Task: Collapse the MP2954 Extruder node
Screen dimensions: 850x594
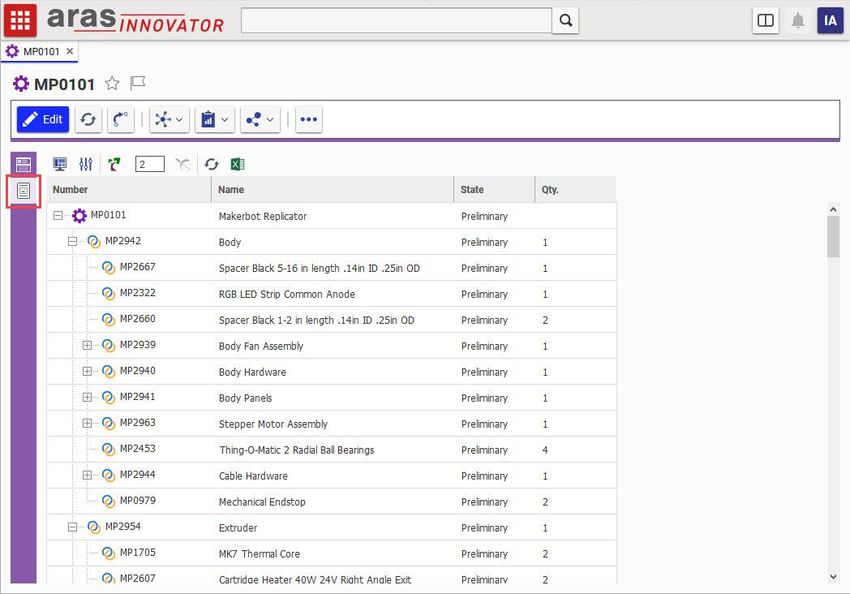Action: 72,527
